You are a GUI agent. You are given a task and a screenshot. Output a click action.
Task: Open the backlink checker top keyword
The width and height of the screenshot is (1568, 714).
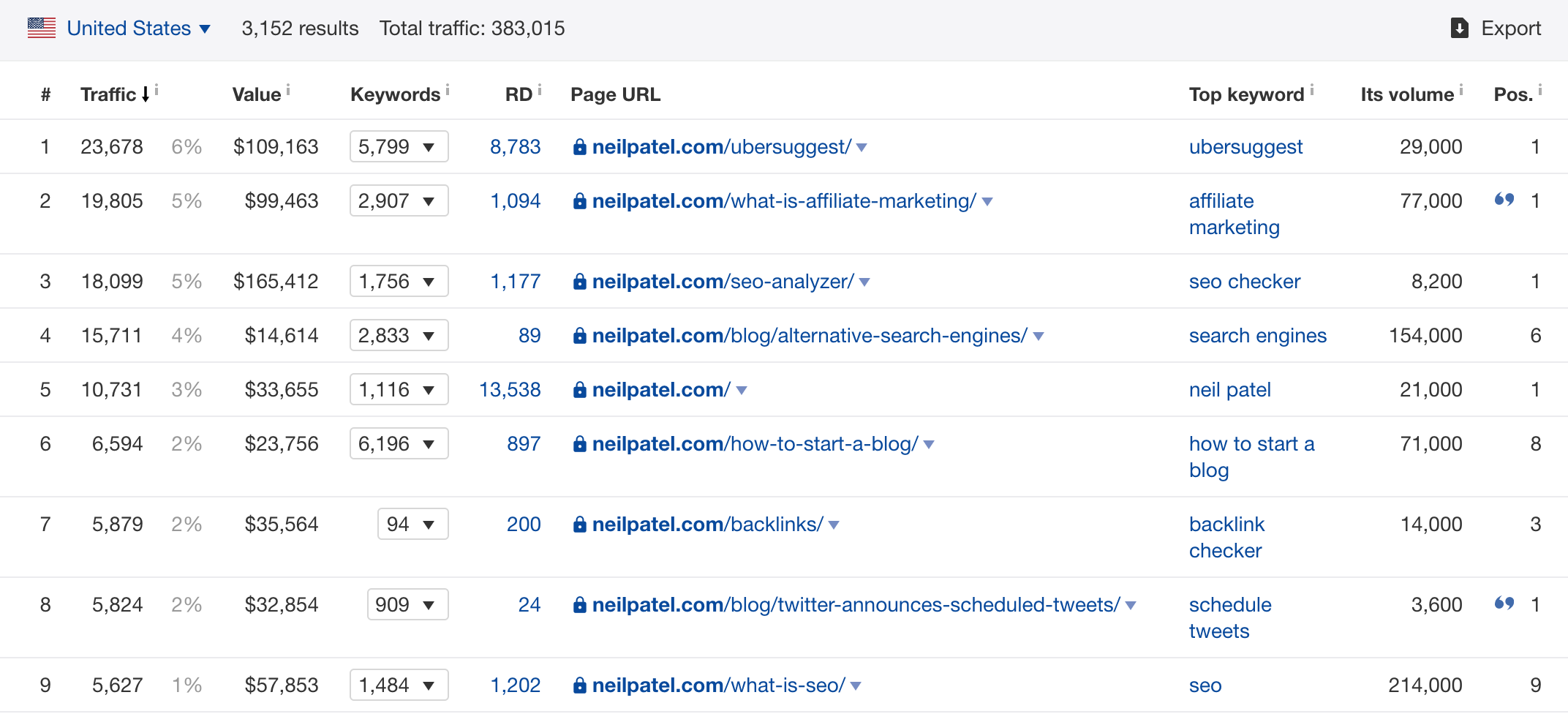click(x=1227, y=538)
